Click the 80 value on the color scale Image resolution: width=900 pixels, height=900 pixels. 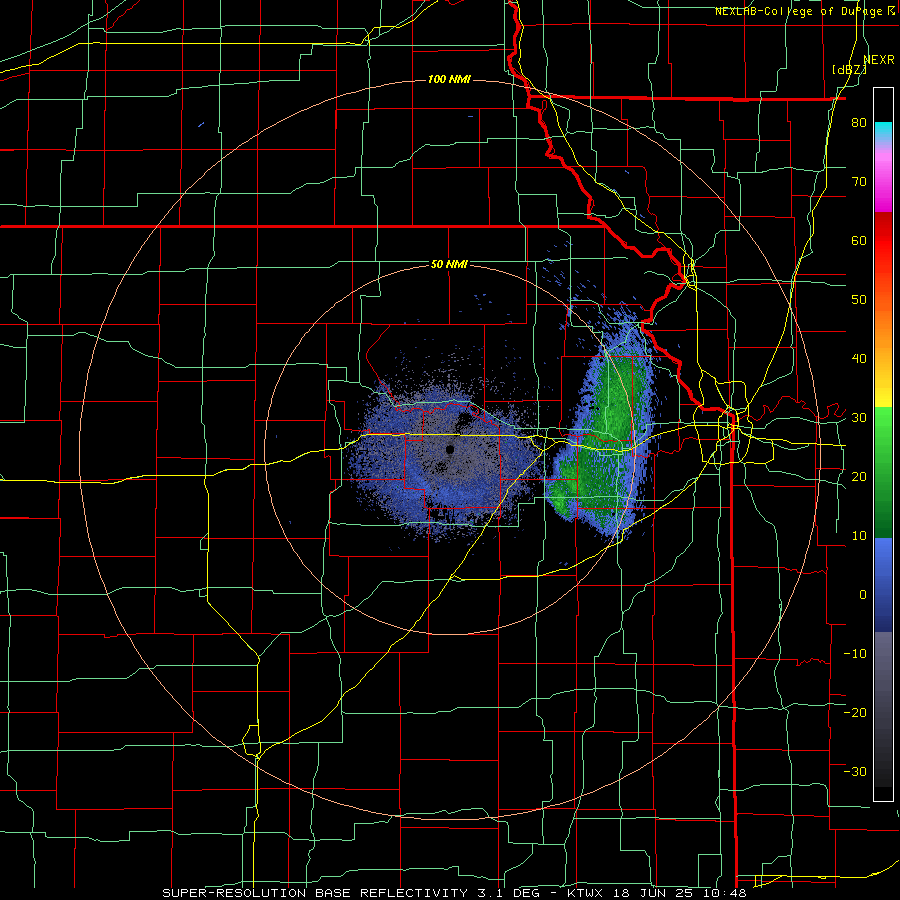[859, 123]
